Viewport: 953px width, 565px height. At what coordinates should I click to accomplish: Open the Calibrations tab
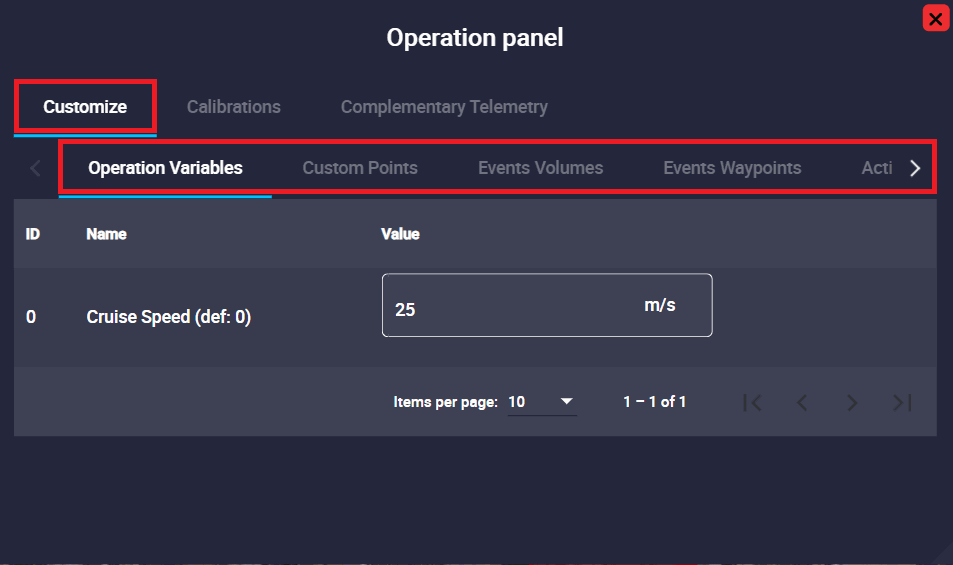(234, 107)
